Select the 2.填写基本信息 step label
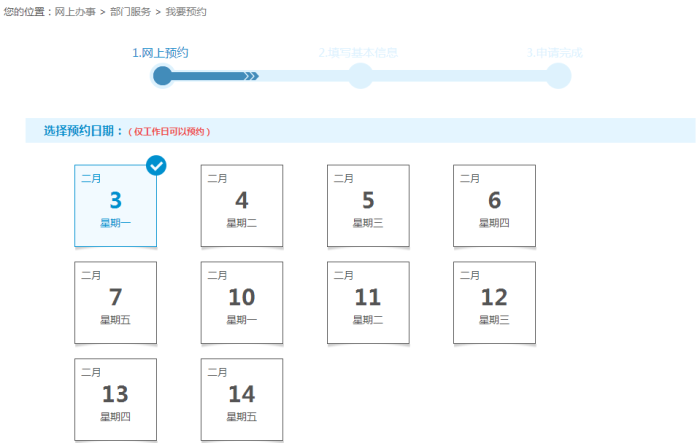This screenshot has width=700, height=443. pyautogui.click(x=358, y=52)
